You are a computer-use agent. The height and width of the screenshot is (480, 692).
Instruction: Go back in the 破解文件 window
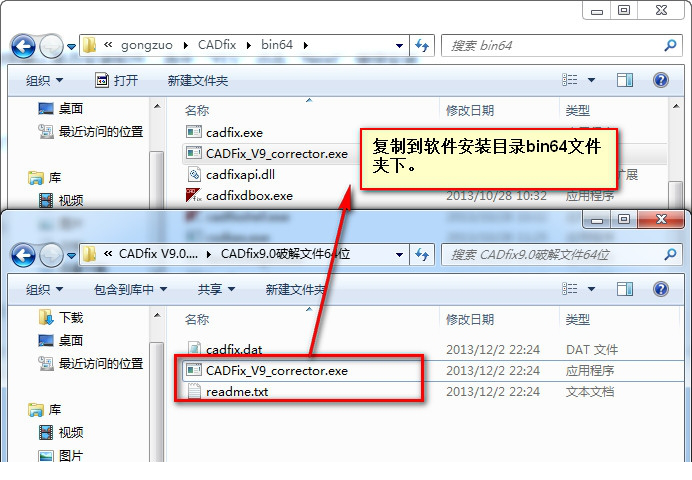pyautogui.click(x=23, y=255)
